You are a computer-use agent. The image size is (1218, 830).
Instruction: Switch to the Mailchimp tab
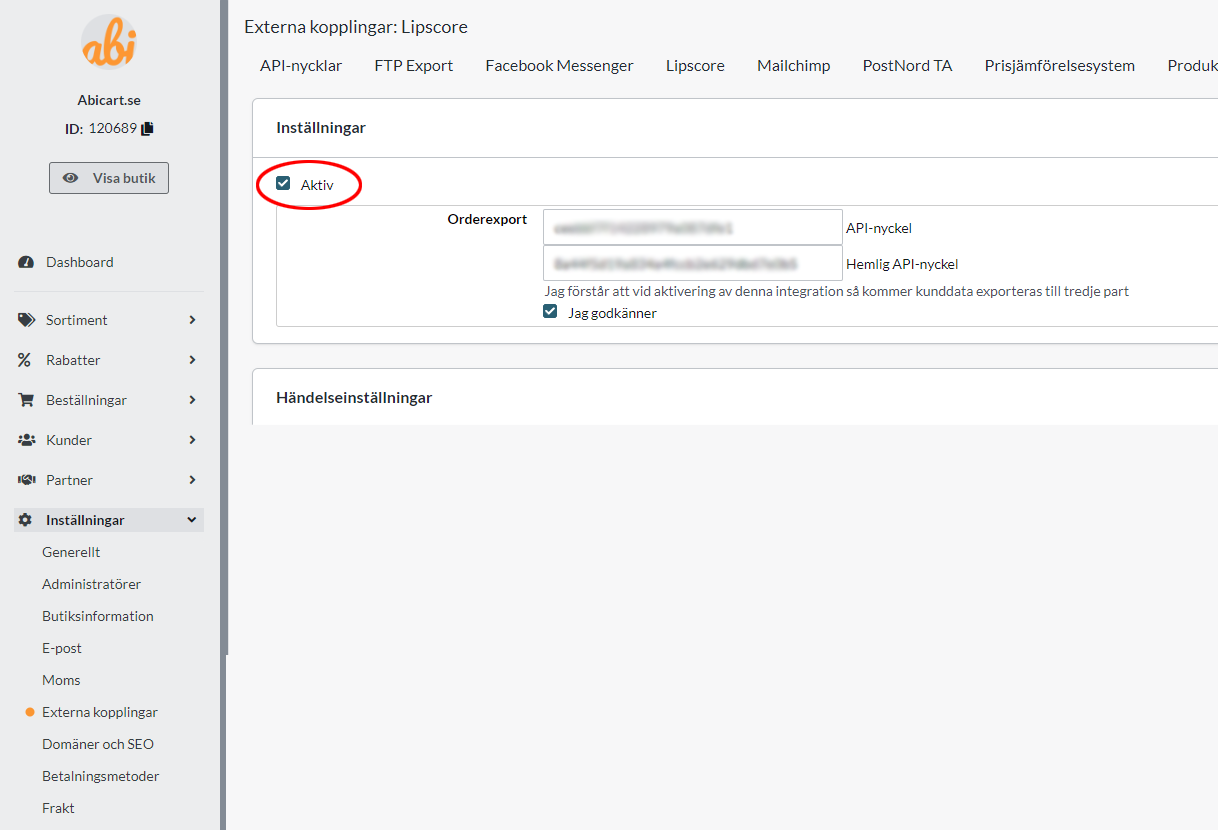pyautogui.click(x=793, y=66)
